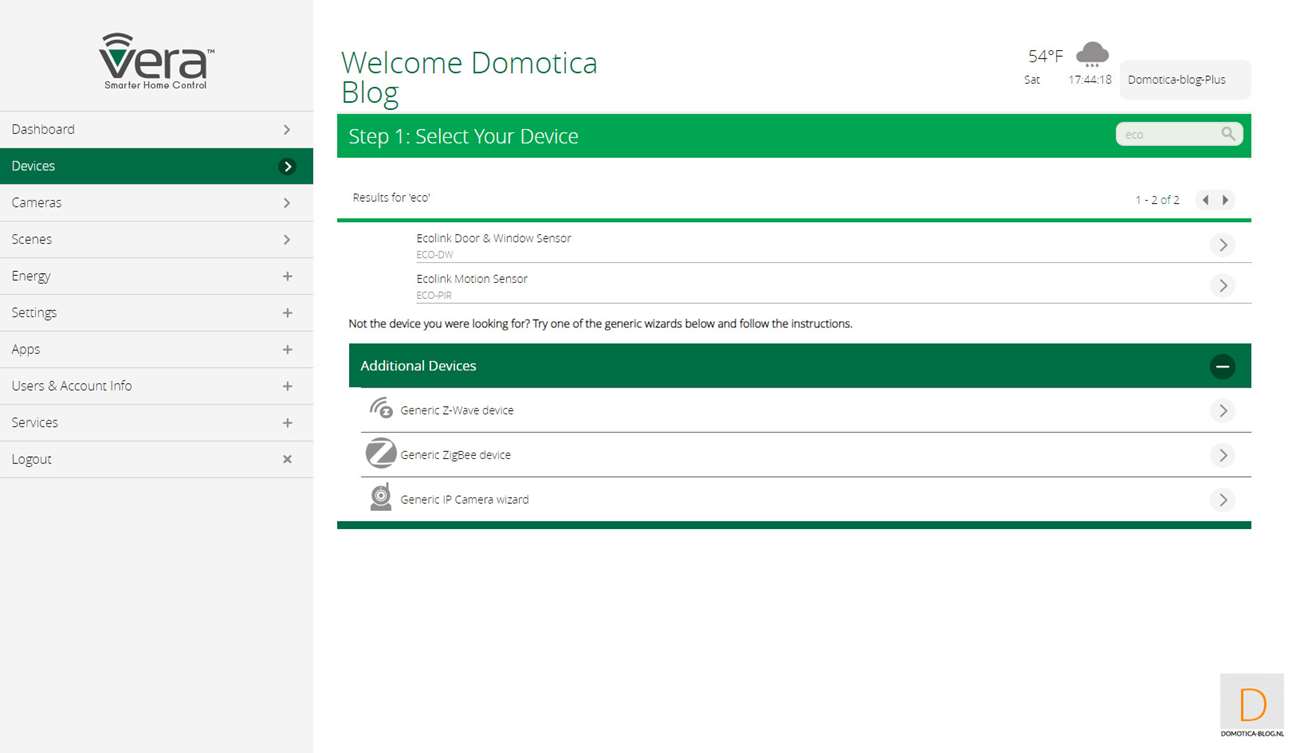The height and width of the screenshot is (753, 1300).
Task: Click the Generic Z-Wave device icon
Action: 380,409
